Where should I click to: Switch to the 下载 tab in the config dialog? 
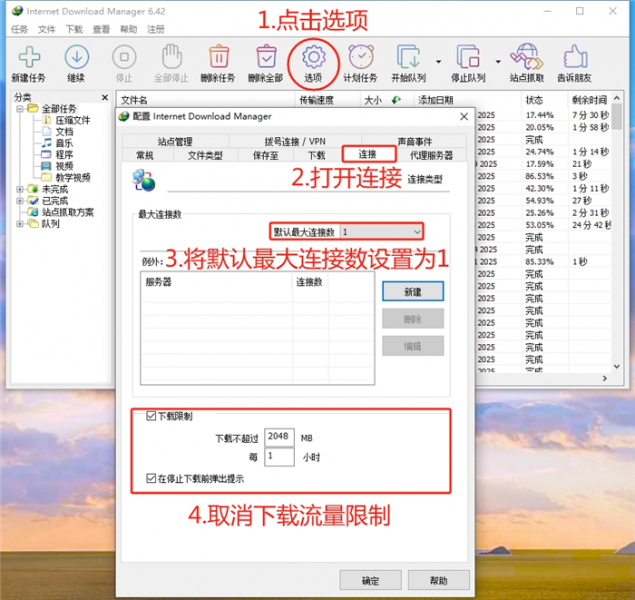[317, 155]
